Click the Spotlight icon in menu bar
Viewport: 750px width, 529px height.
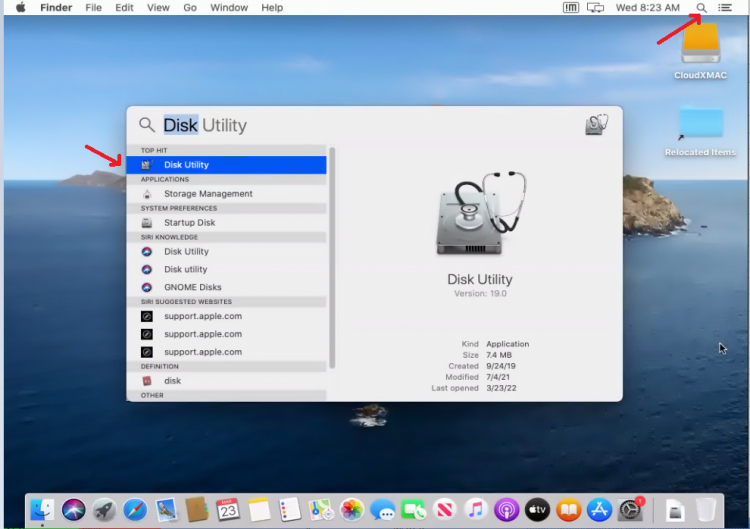point(701,8)
